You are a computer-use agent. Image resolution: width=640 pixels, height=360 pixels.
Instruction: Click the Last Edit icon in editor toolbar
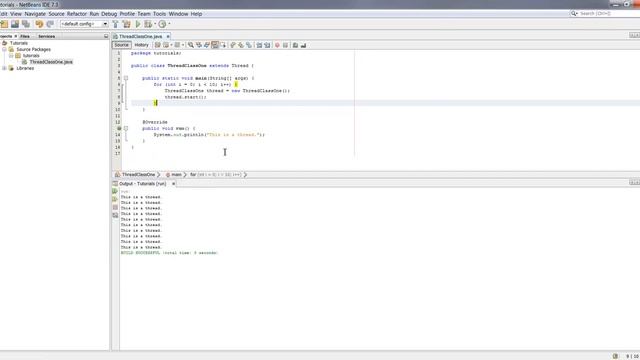click(158, 45)
